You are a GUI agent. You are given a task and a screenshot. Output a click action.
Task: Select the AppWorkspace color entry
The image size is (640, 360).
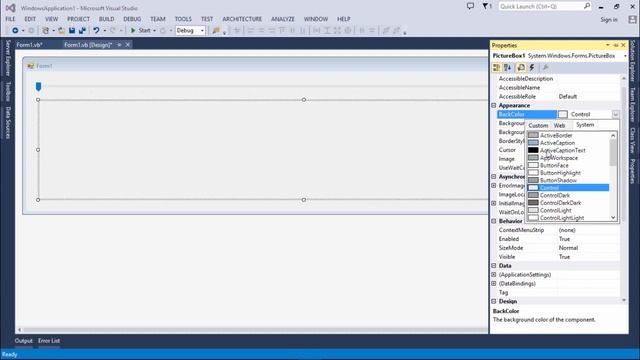point(568,158)
